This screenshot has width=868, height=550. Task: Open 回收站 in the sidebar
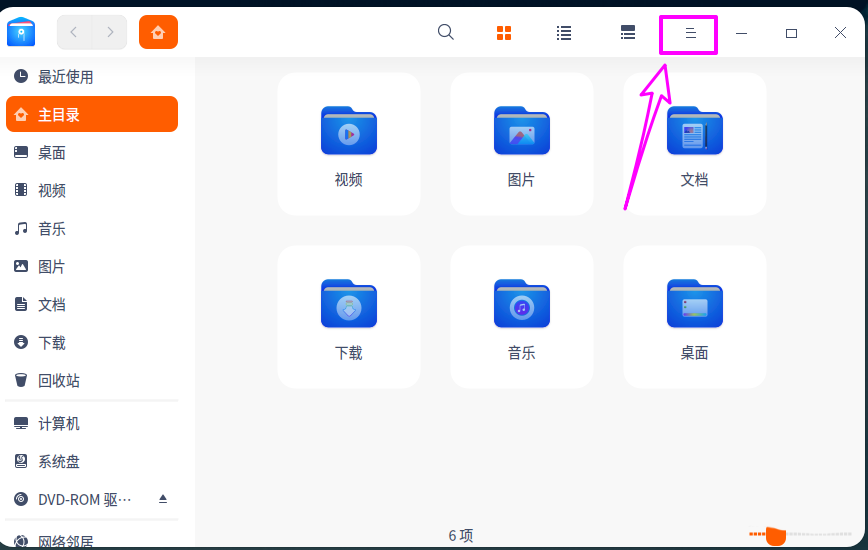[x=92, y=381]
